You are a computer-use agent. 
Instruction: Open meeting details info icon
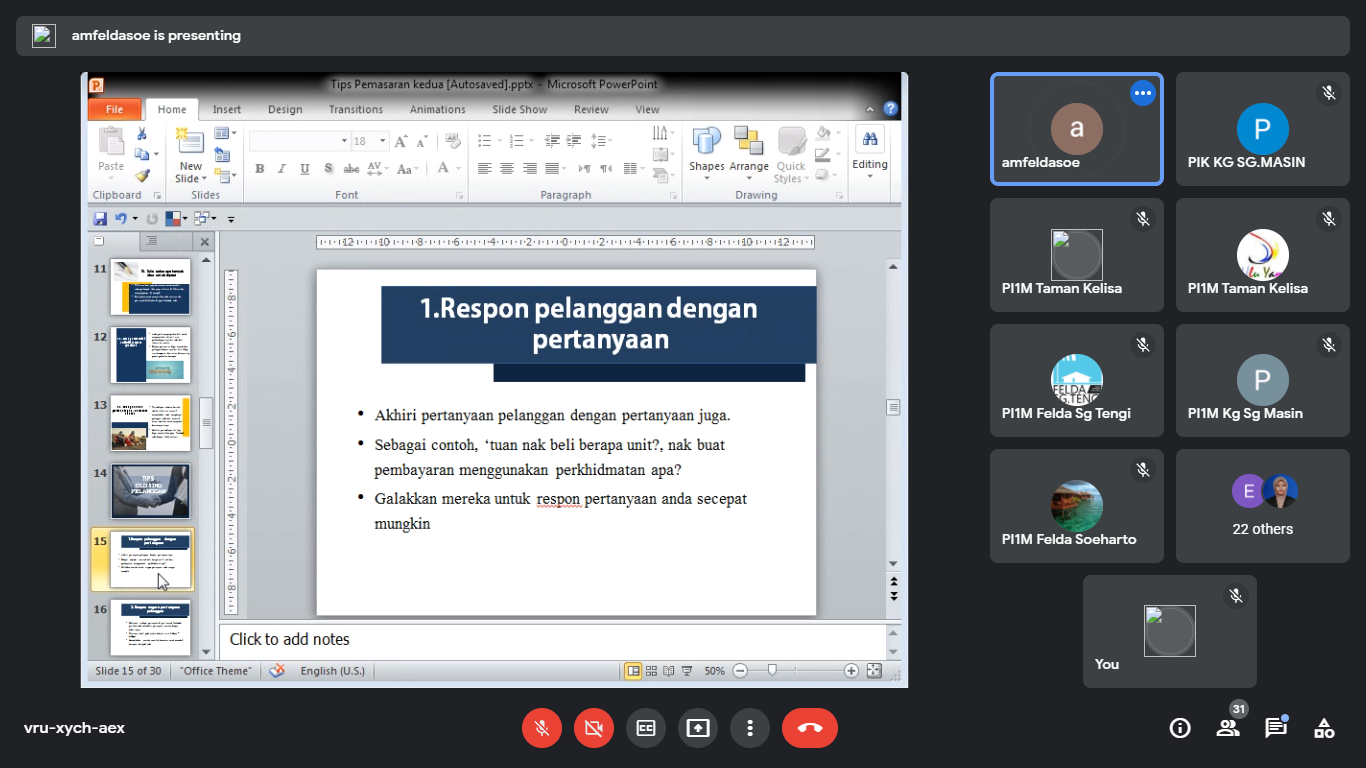pos(1180,728)
